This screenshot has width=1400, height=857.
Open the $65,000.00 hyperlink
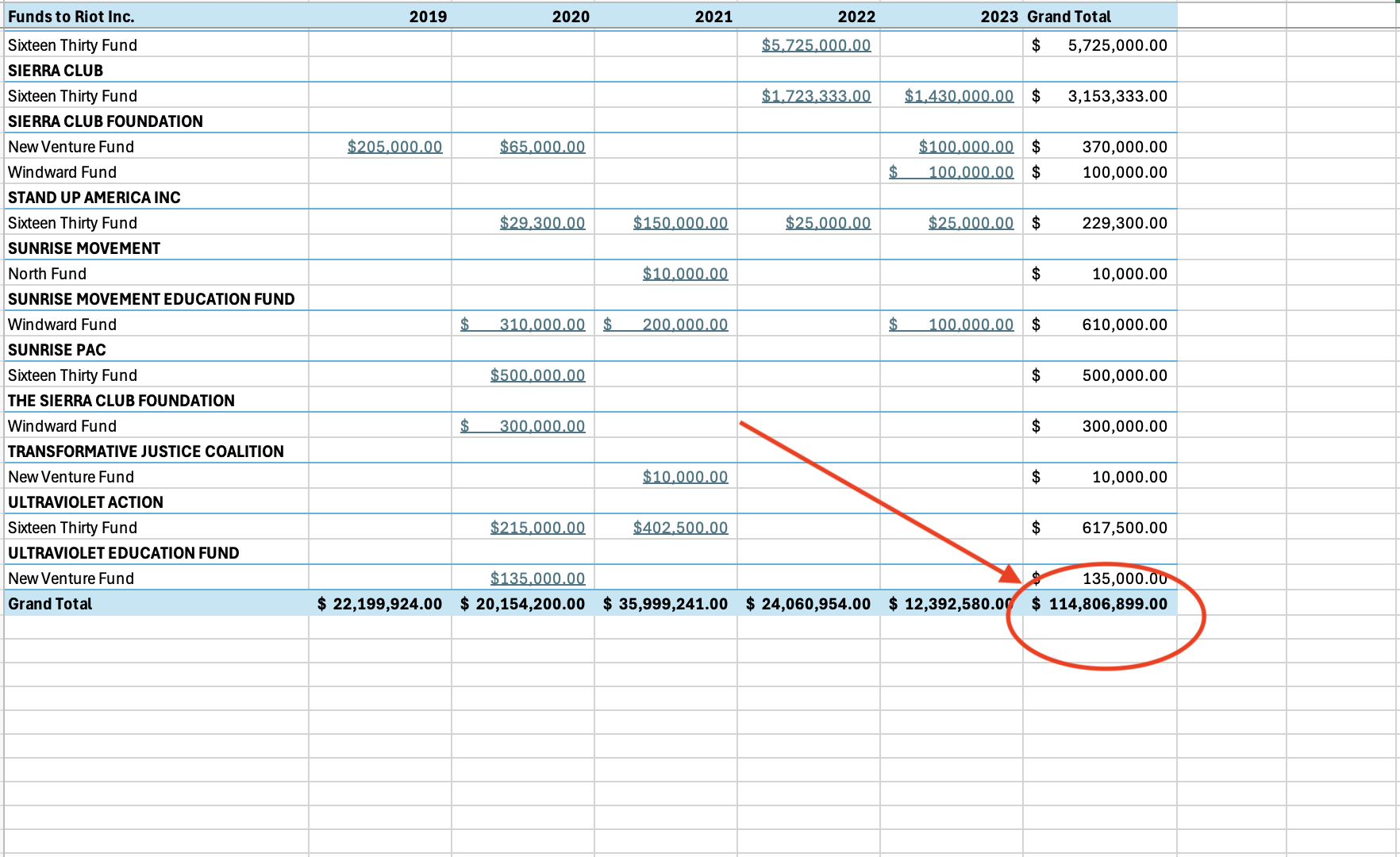coord(542,147)
